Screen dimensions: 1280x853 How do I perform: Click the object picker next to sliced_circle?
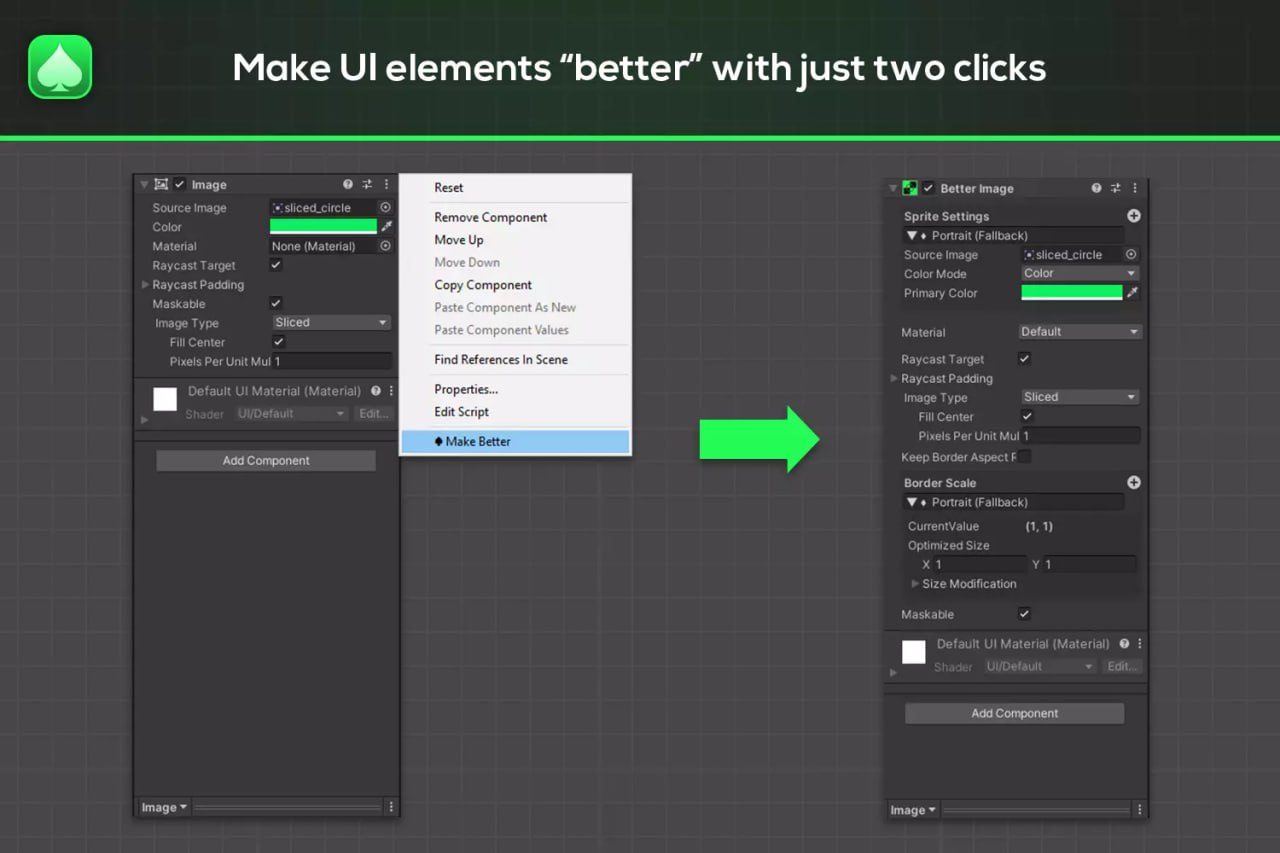[388, 207]
